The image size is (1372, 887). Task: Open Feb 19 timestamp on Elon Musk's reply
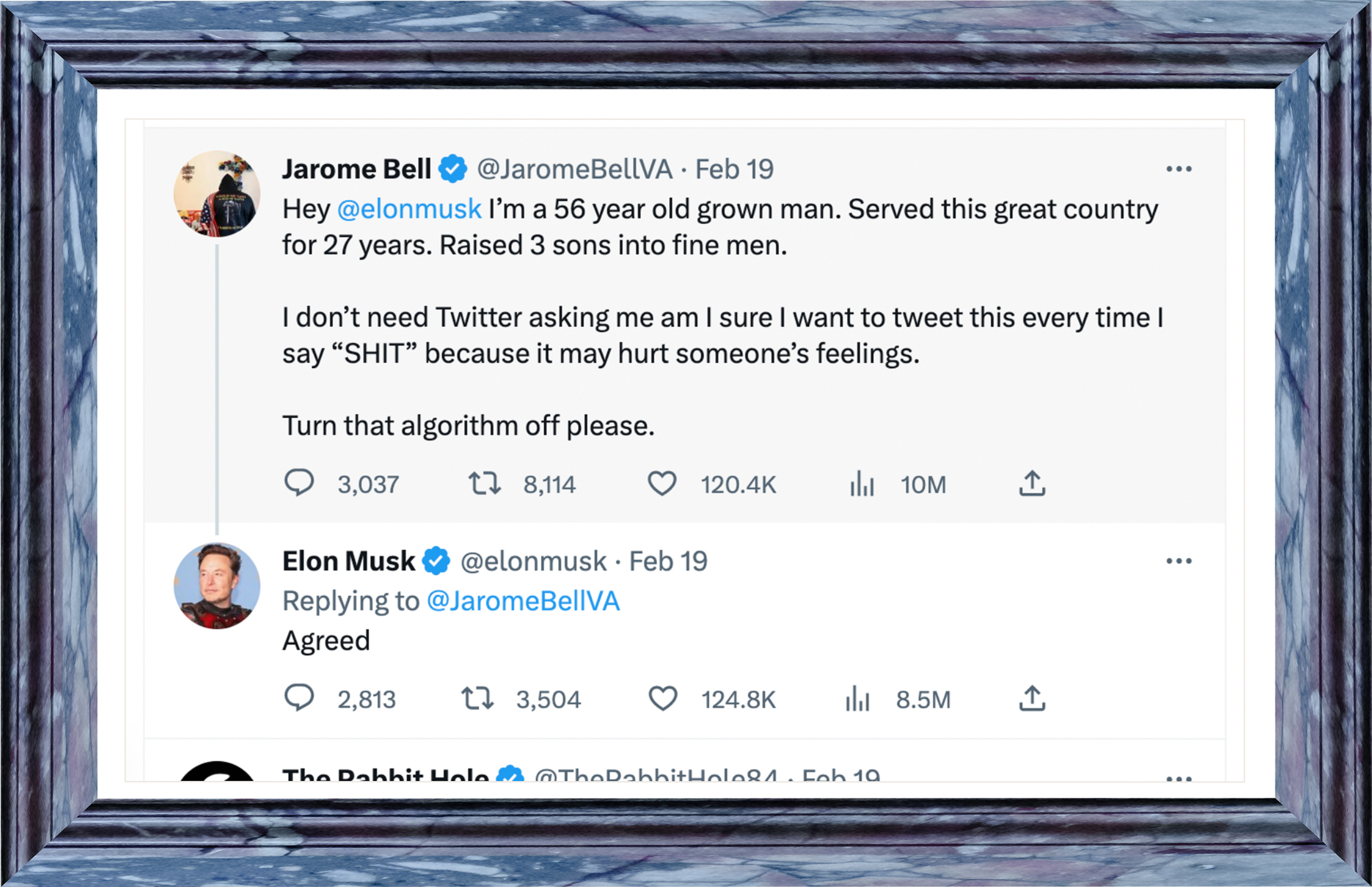tap(668, 561)
